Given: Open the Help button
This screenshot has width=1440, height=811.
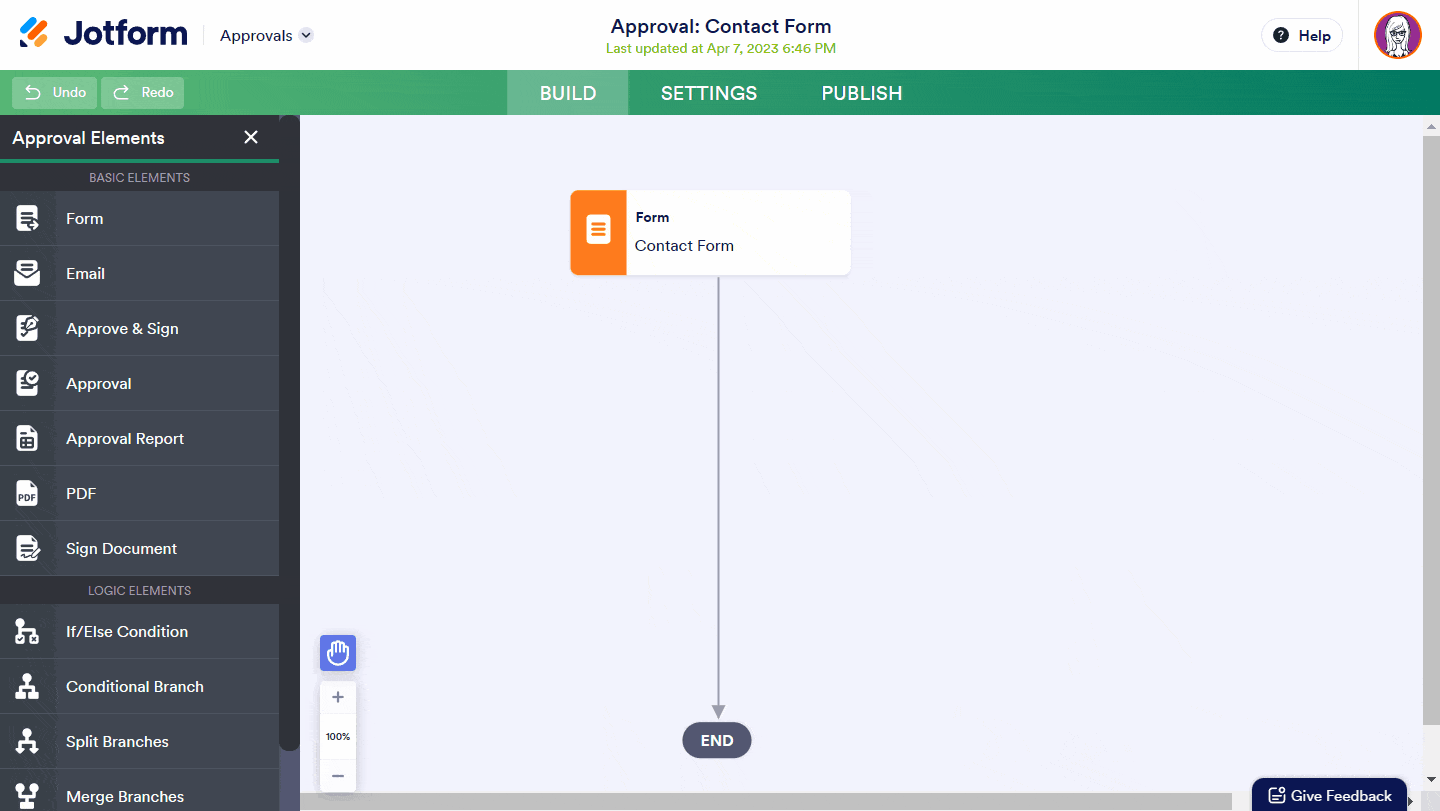Looking at the screenshot, I should tap(1301, 35).
